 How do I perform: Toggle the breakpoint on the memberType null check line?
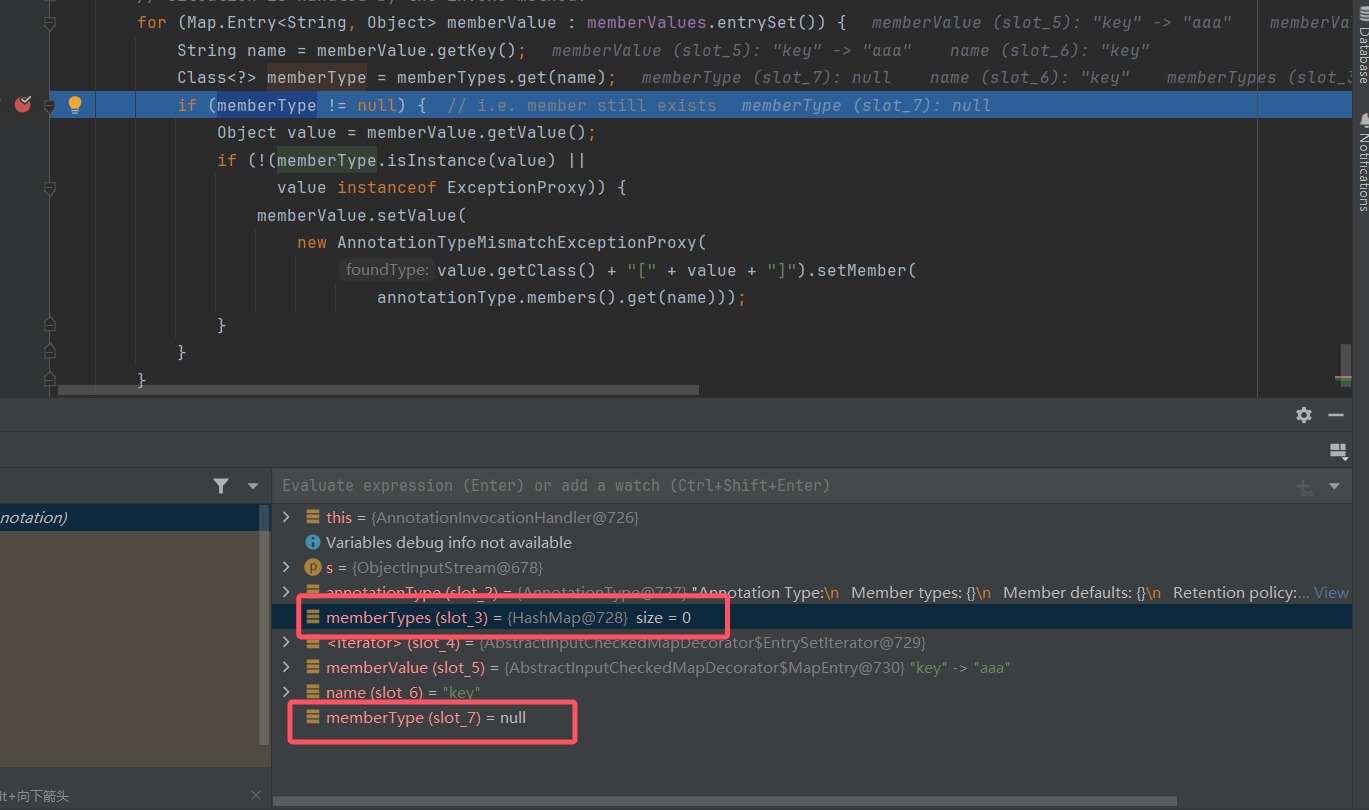click(x=22, y=104)
